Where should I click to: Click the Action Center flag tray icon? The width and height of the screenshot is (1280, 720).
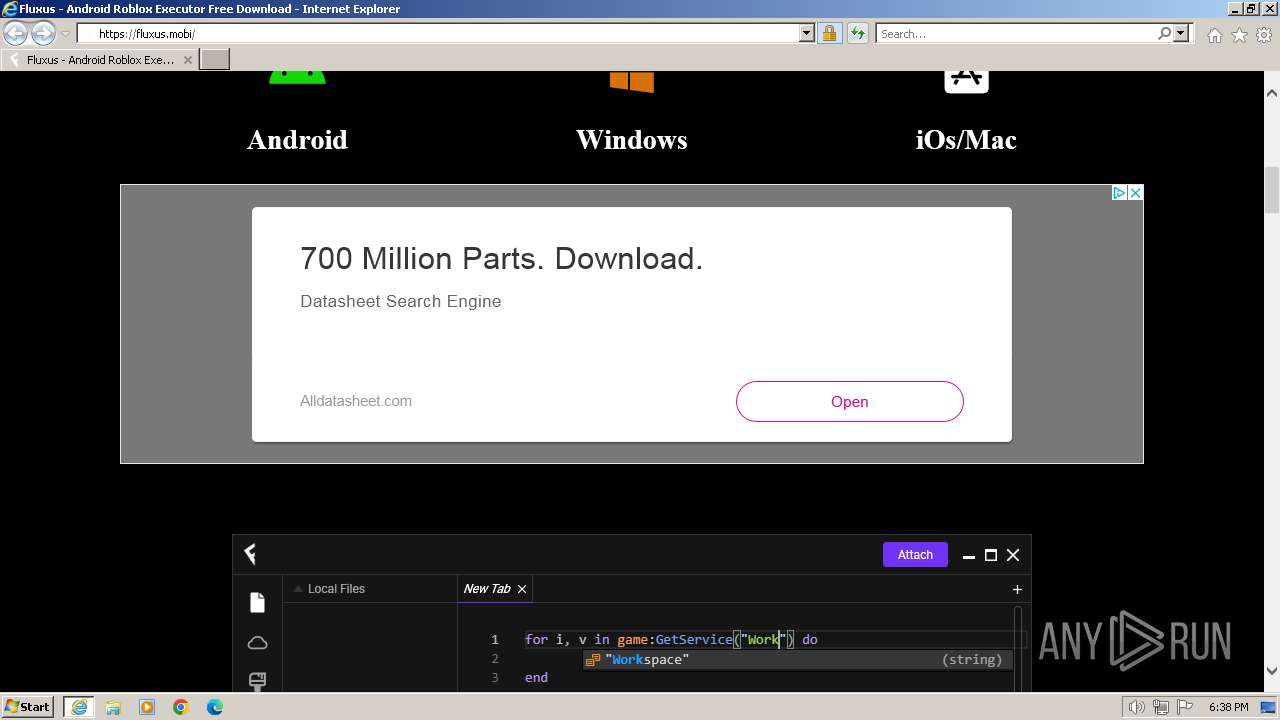[1186, 707]
